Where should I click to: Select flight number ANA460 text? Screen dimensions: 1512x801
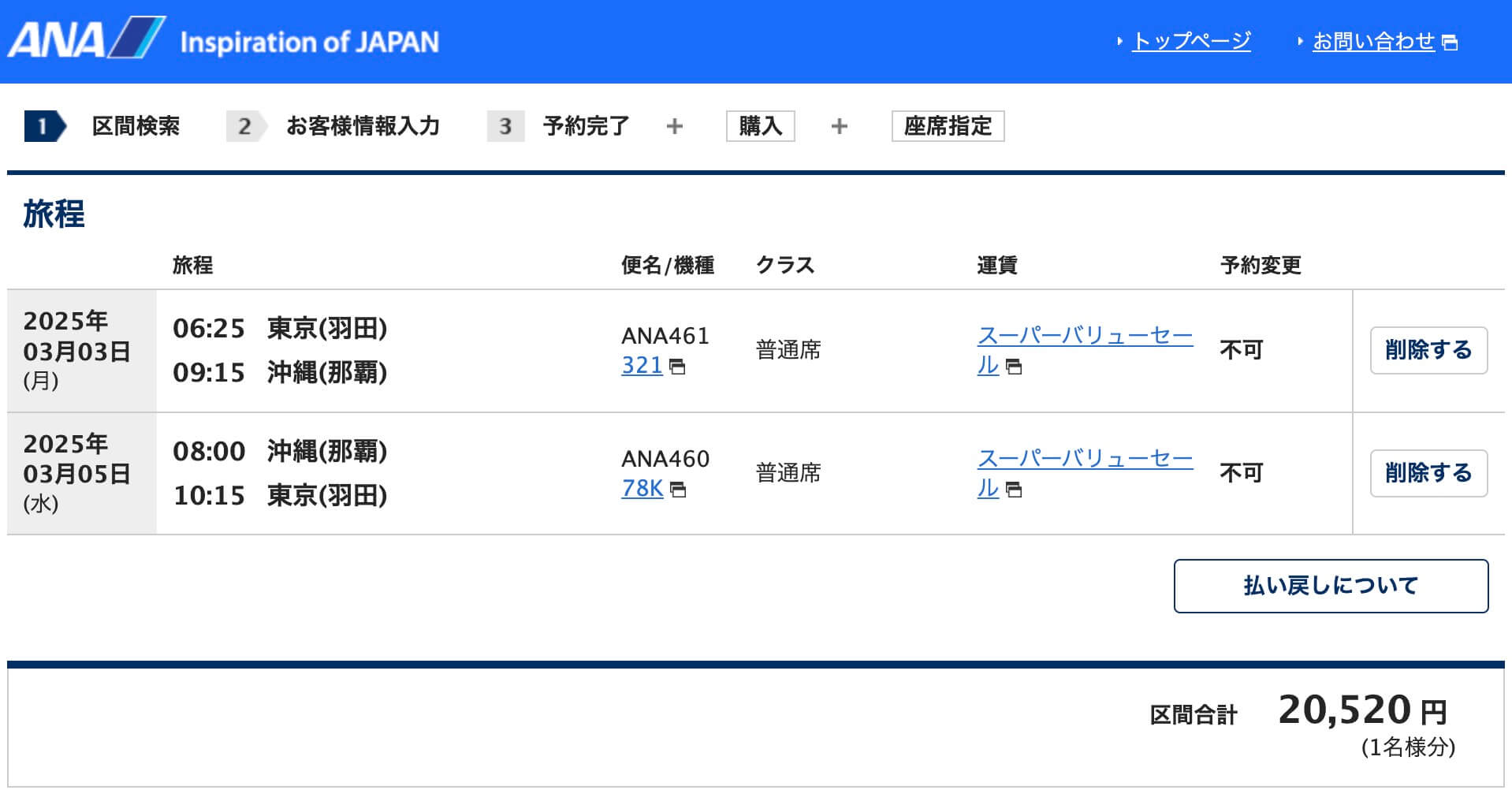click(665, 459)
